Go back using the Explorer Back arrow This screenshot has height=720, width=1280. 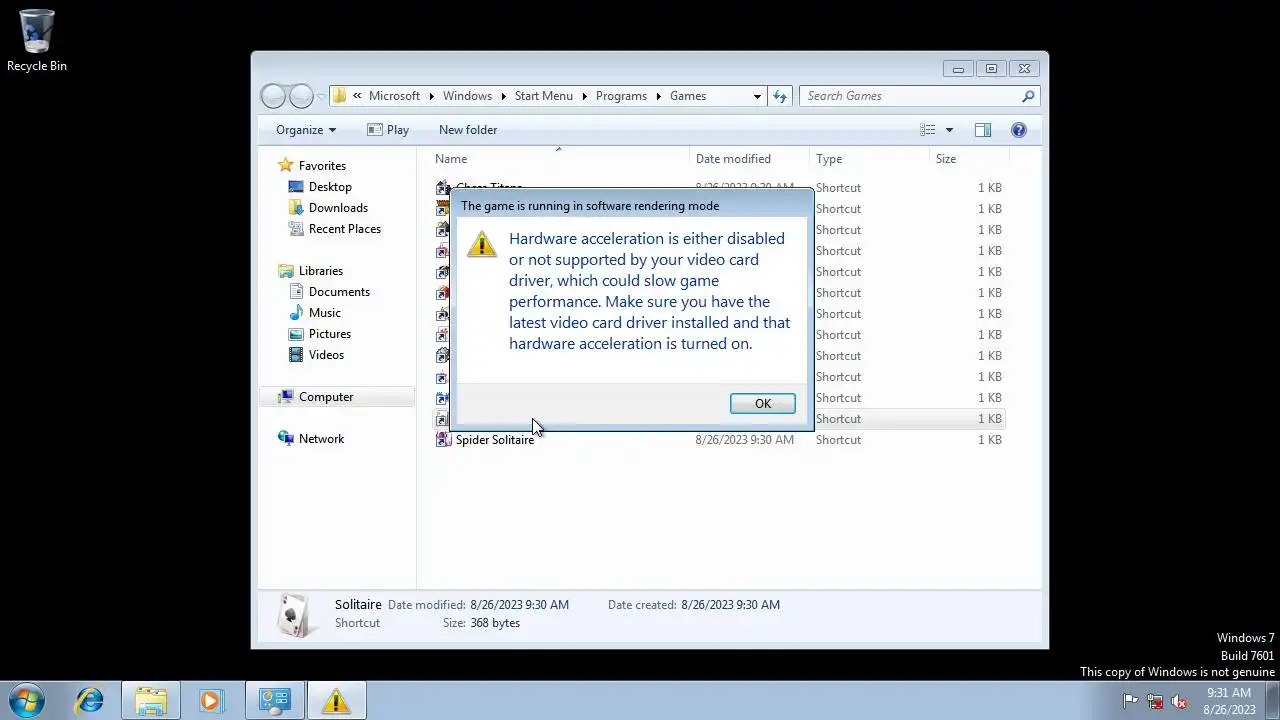coord(273,96)
